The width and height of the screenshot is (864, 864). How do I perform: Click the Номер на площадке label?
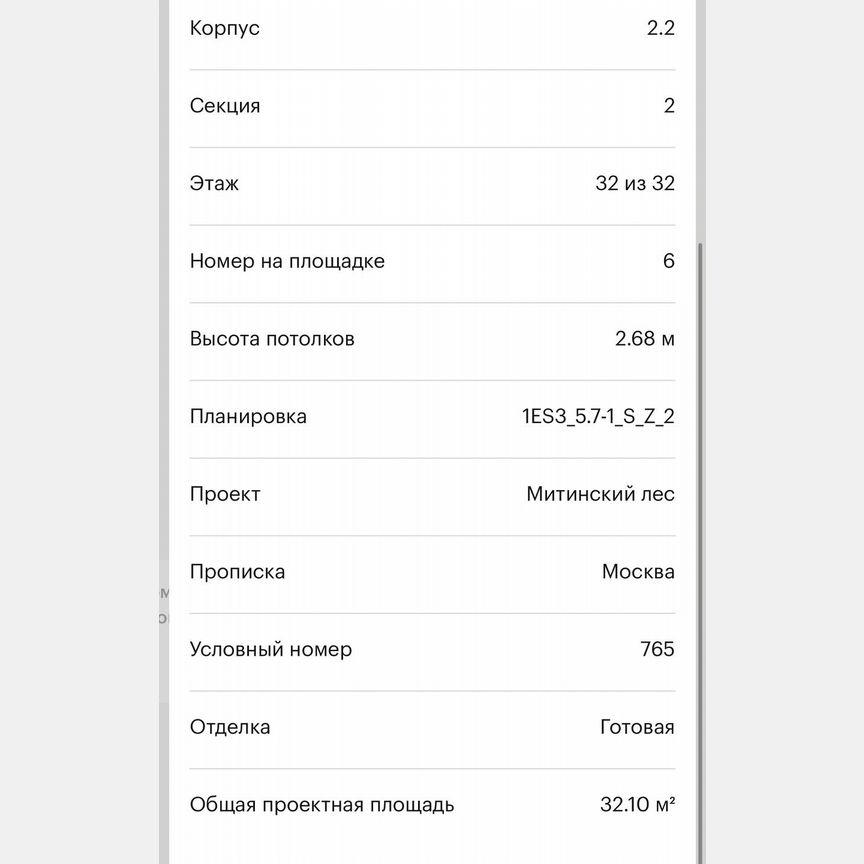(x=289, y=261)
